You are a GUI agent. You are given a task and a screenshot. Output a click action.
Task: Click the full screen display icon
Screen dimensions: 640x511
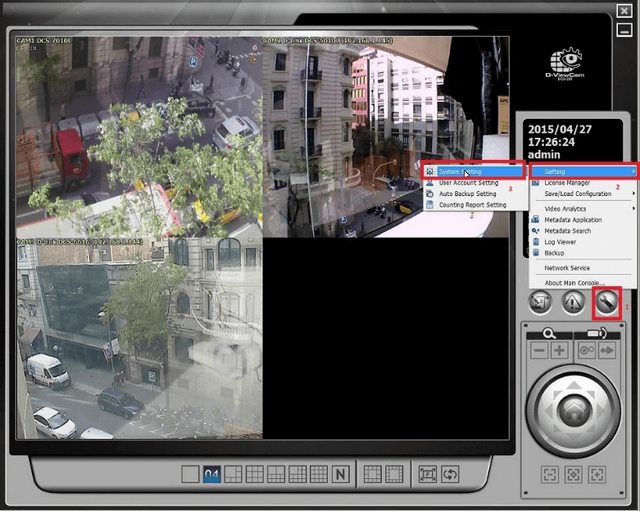coord(427,474)
